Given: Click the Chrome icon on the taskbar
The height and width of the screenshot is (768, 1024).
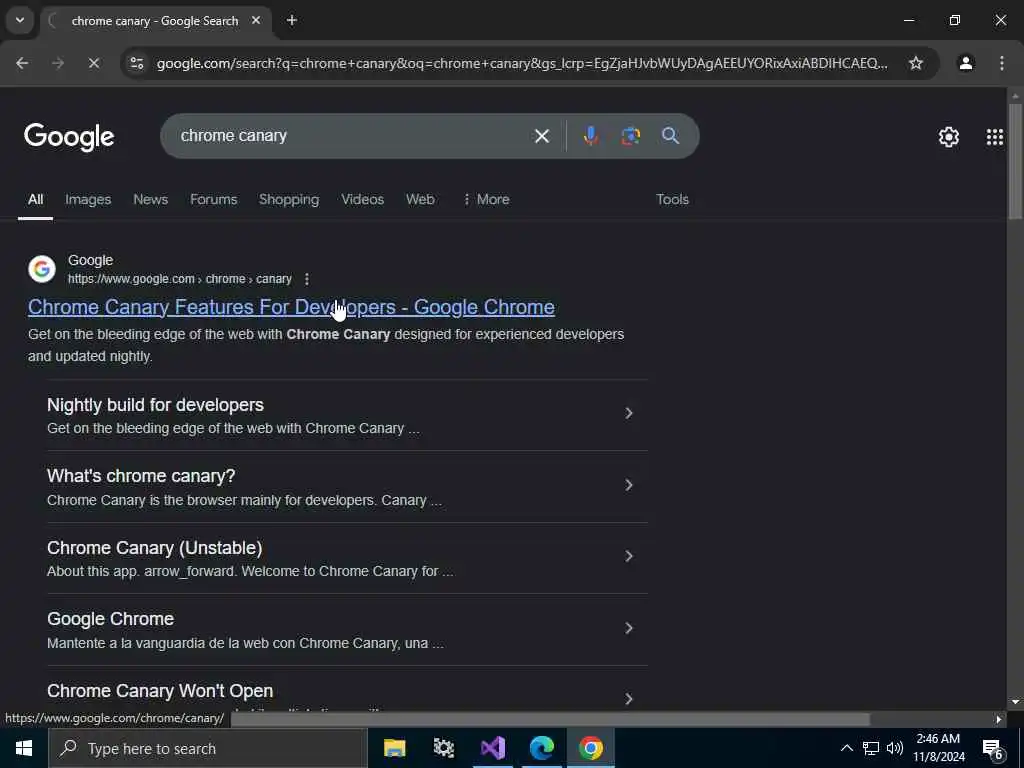Looking at the screenshot, I should click(x=590, y=748).
